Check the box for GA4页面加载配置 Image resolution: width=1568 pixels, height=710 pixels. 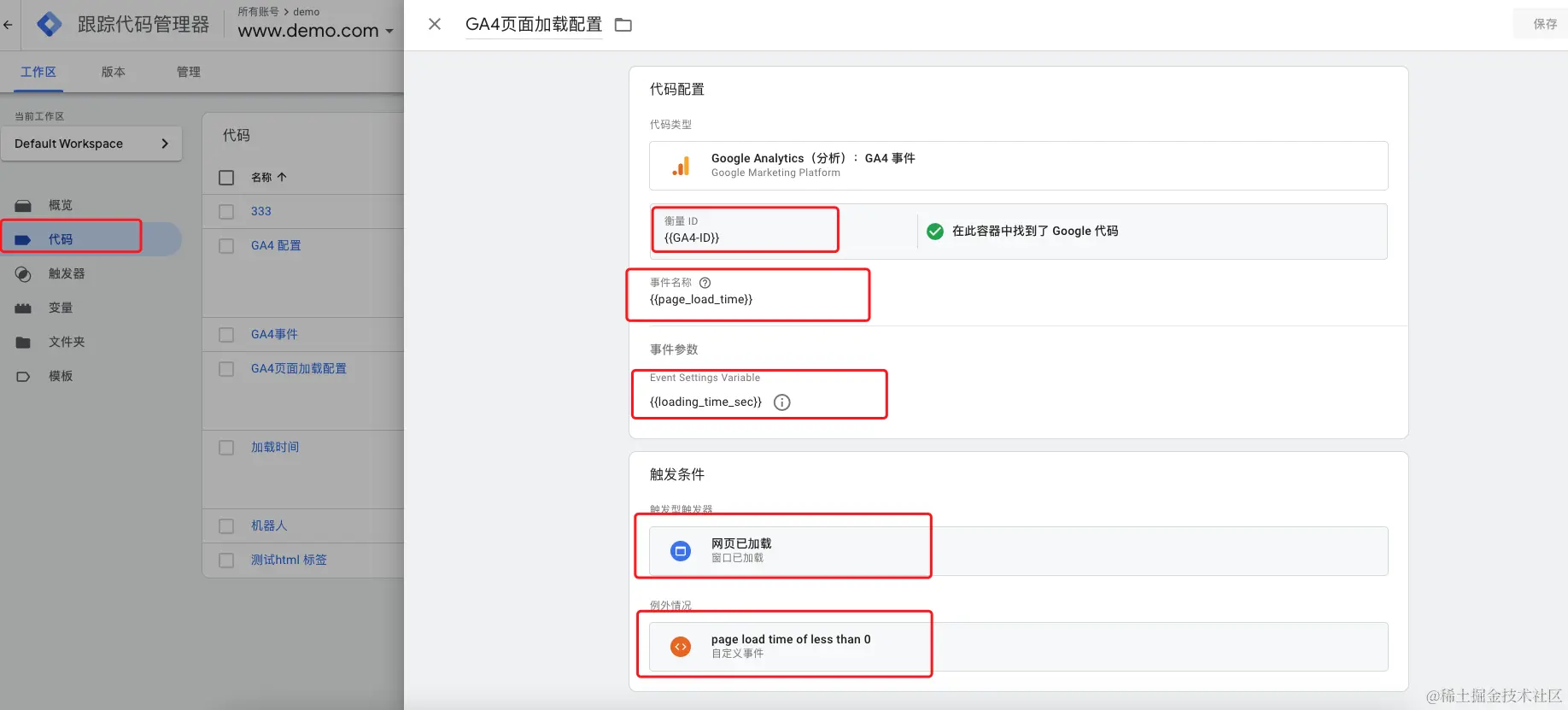pyautogui.click(x=226, y=368)
